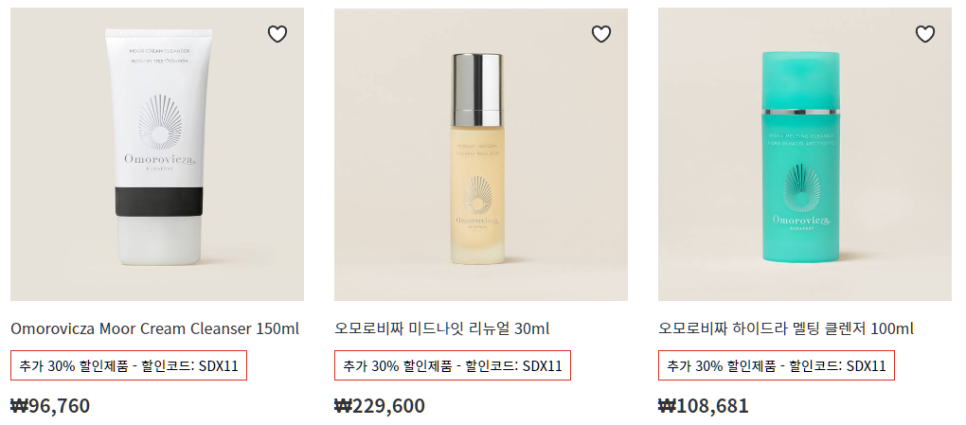Open Omorovicza Moor Cream Cleanser 150ml title link
This screenshot has width=966, height=425.
155,329
